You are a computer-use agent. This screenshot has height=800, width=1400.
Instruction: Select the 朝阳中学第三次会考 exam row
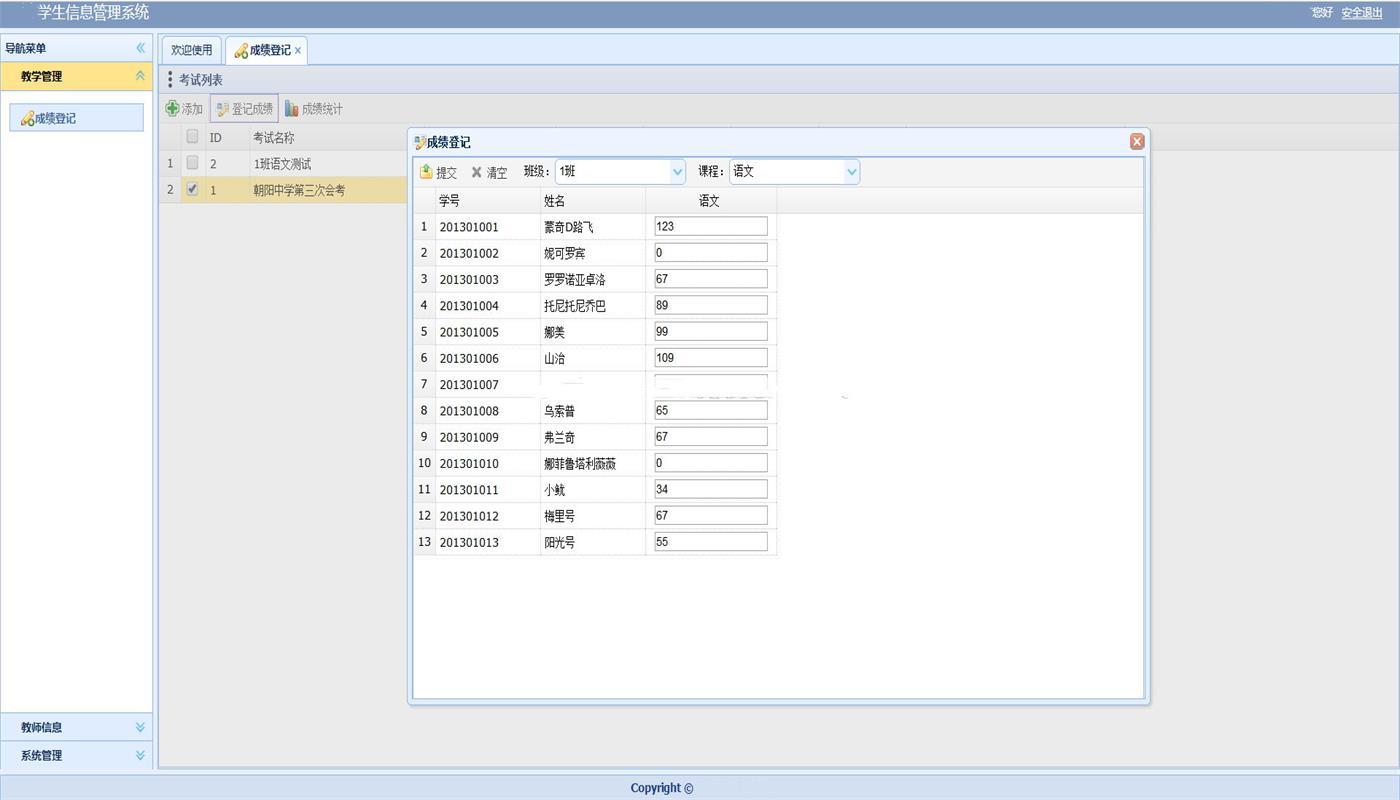284,190
